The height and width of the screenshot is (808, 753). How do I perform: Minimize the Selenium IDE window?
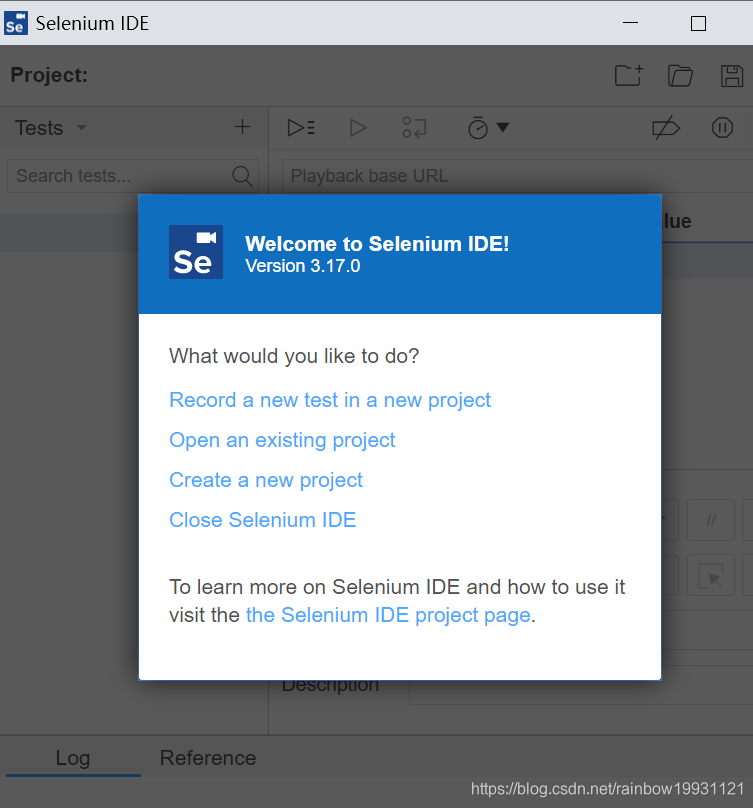click(x=630, y=23)
